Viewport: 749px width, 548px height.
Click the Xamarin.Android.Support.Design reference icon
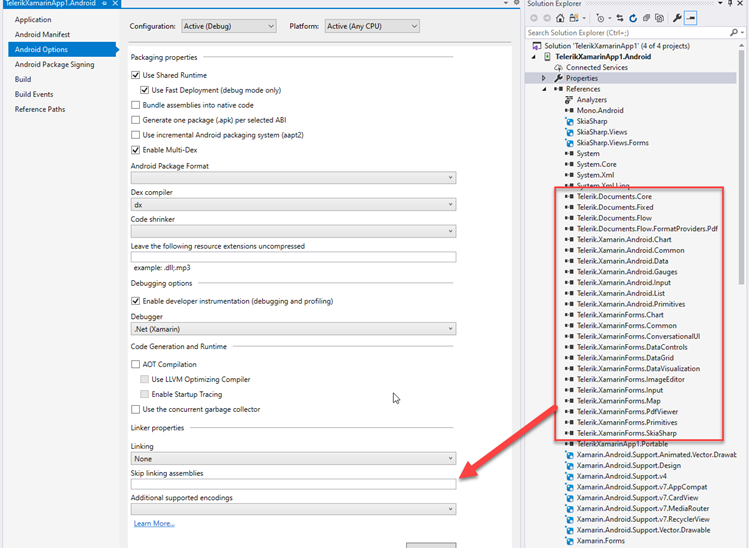coord(569,465)
